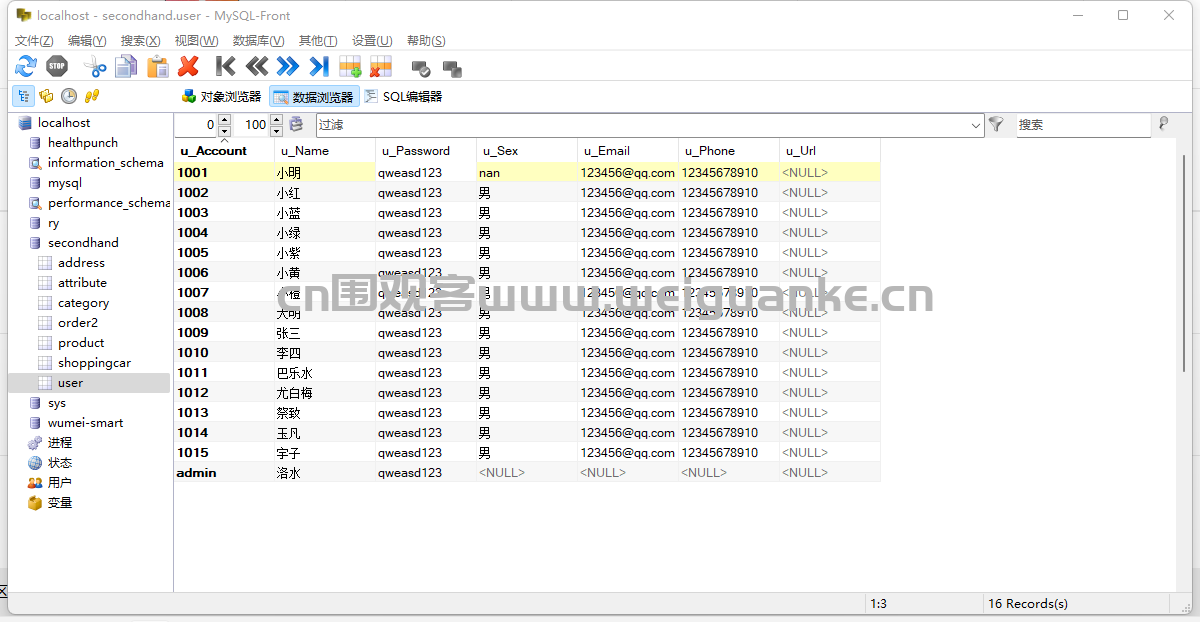Switch to SQL编辑器 tab
The width and height of the screenshot is (1200, 622).
(x=402, y=97)
